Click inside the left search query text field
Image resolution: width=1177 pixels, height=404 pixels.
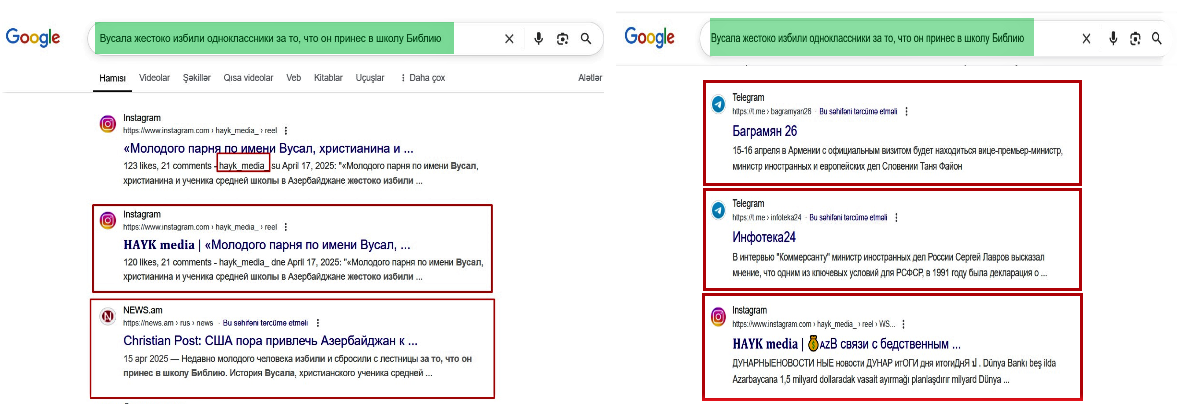tap(270, 39)
